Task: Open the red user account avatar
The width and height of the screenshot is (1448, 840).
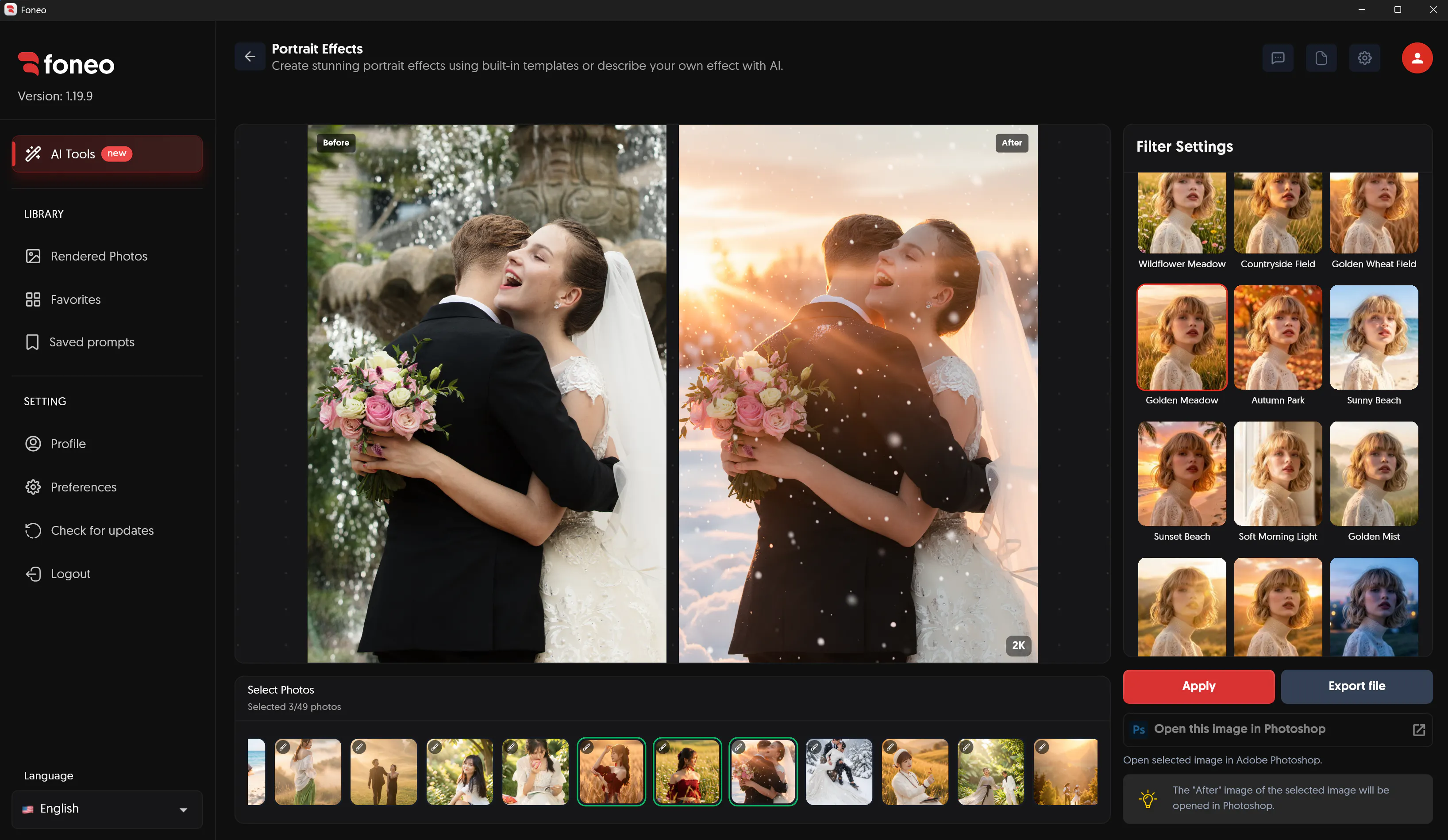Action: point(1417,58)
